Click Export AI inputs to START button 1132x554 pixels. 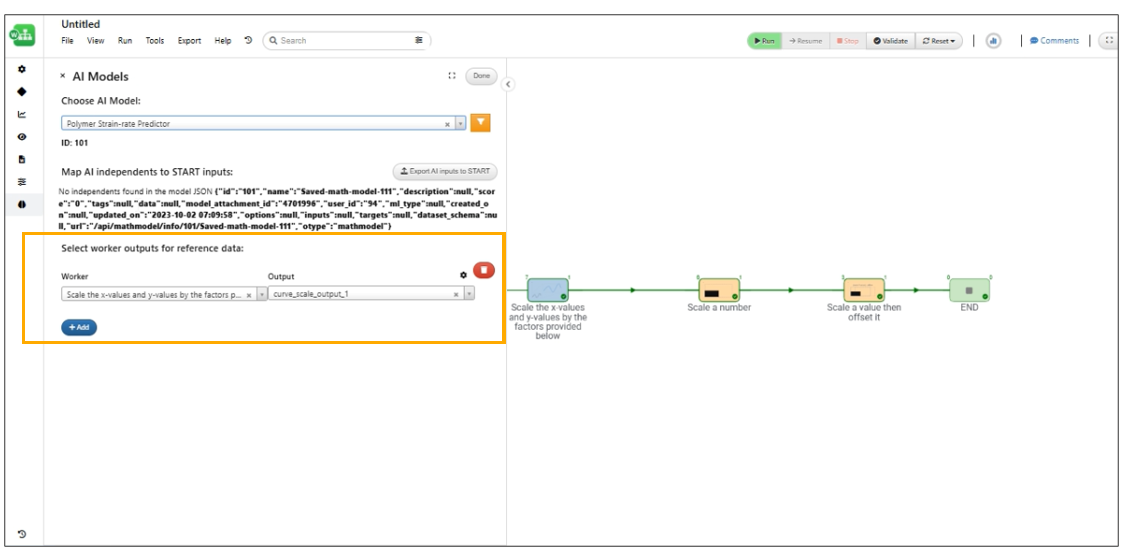click(445, 171)
